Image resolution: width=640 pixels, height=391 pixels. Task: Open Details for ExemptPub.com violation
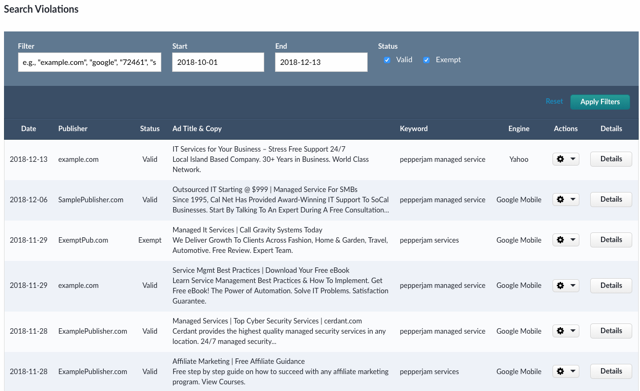tap(611, 240)
